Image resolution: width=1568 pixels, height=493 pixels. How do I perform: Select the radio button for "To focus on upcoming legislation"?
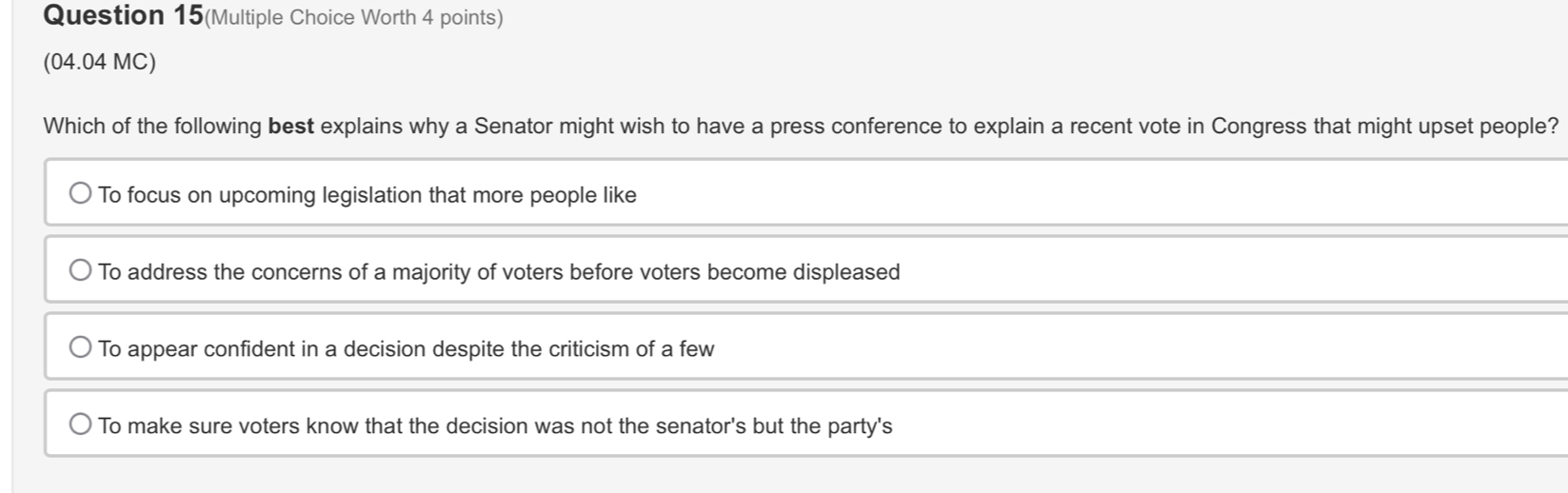click(x=81, y=194)
